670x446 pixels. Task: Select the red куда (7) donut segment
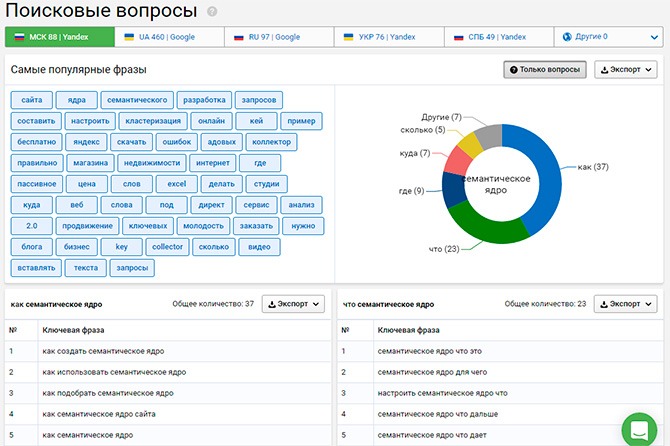pos(458,160)
